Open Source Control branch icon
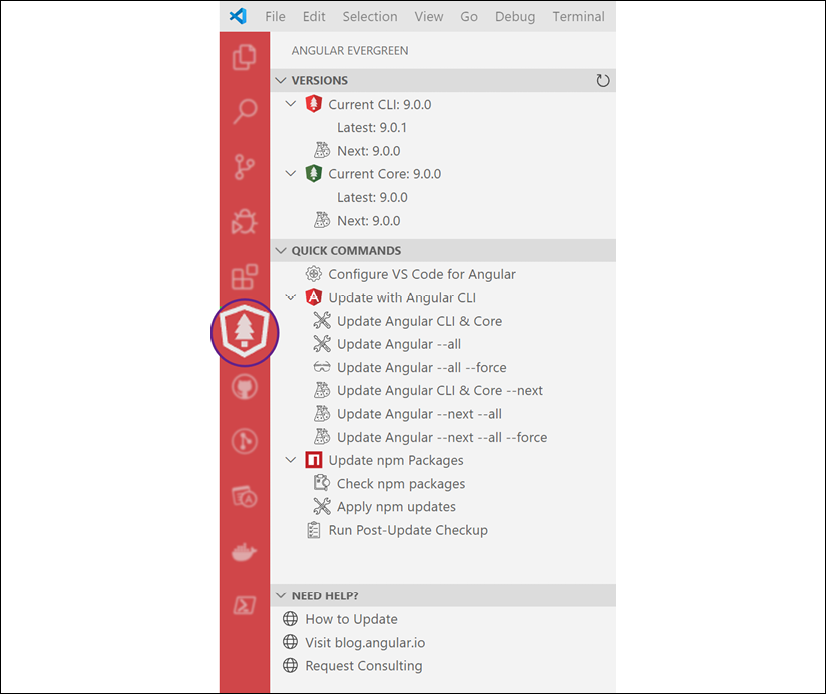The image size is (826, 694). click(x=244, y=167)
